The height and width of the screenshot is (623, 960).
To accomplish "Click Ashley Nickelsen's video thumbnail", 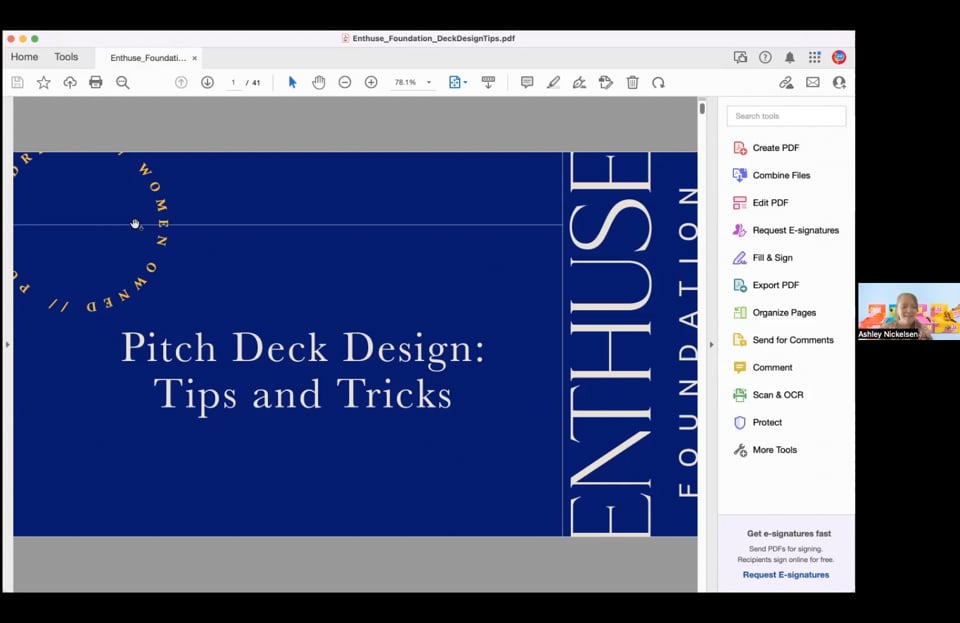I will tap(909, 312).
